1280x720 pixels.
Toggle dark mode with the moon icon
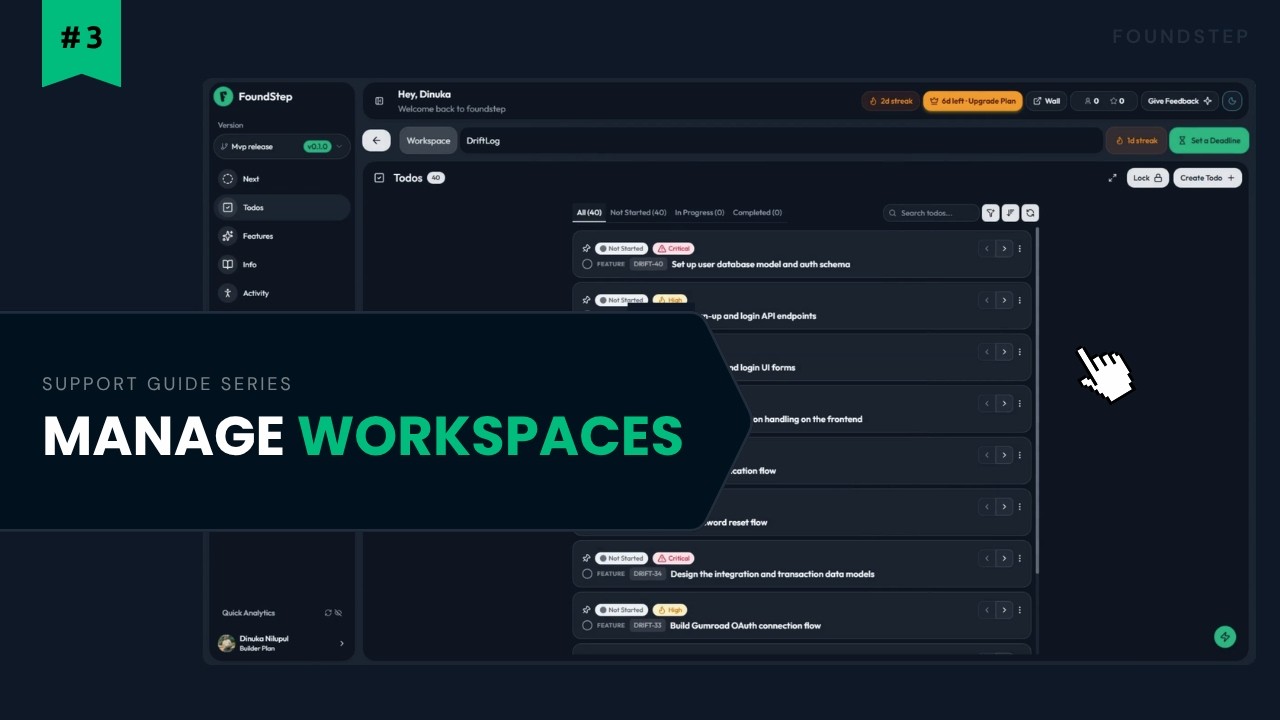pyautogui.click(x=1232, y=101)
